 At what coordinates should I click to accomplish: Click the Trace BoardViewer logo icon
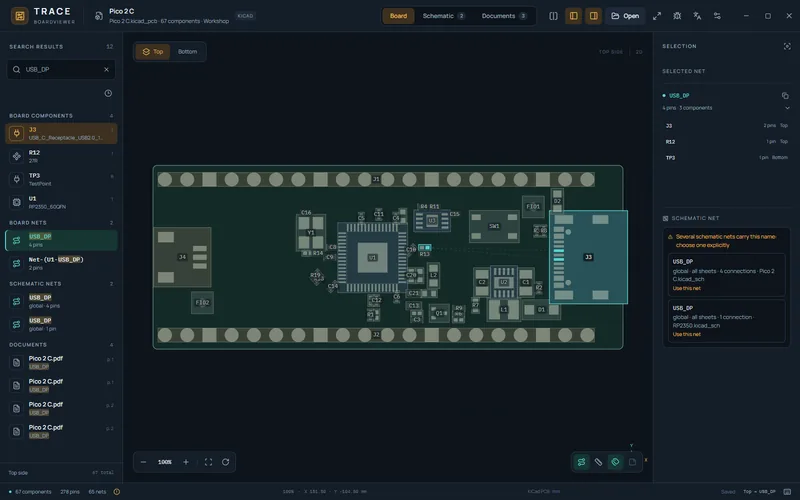[19, 16]
